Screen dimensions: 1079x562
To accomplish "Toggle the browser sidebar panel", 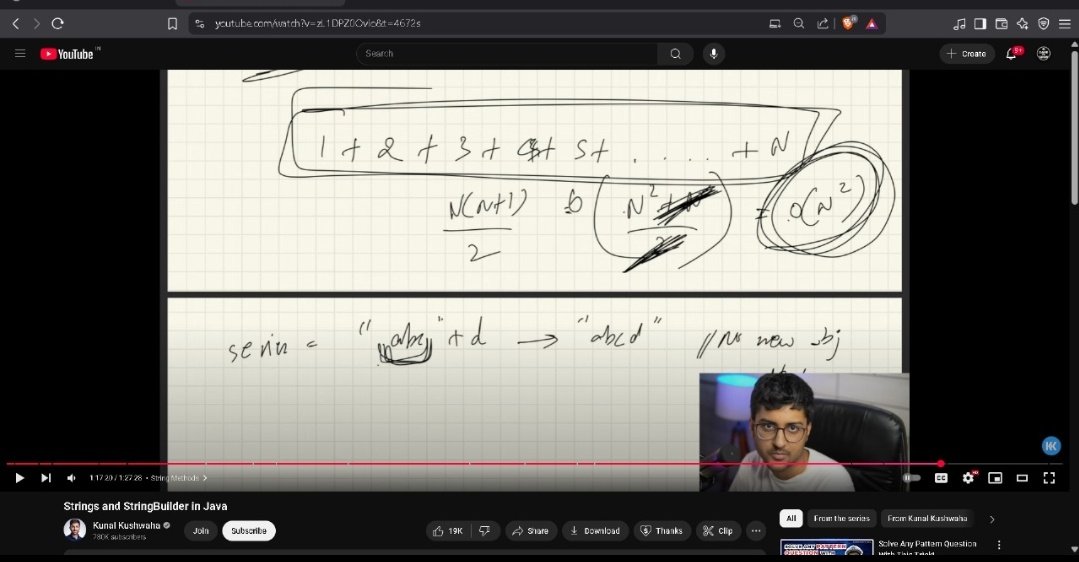I will click(x=980, y=23).
